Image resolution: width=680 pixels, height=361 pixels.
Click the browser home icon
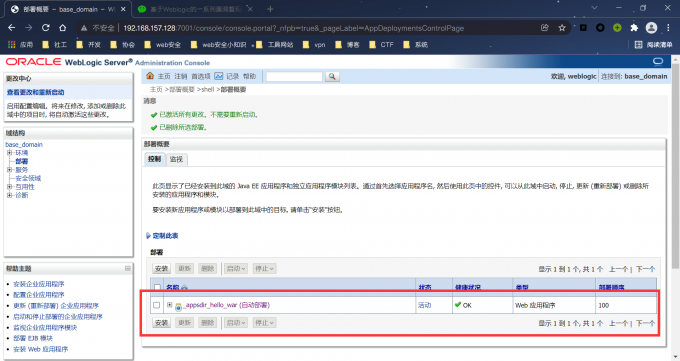63,28
